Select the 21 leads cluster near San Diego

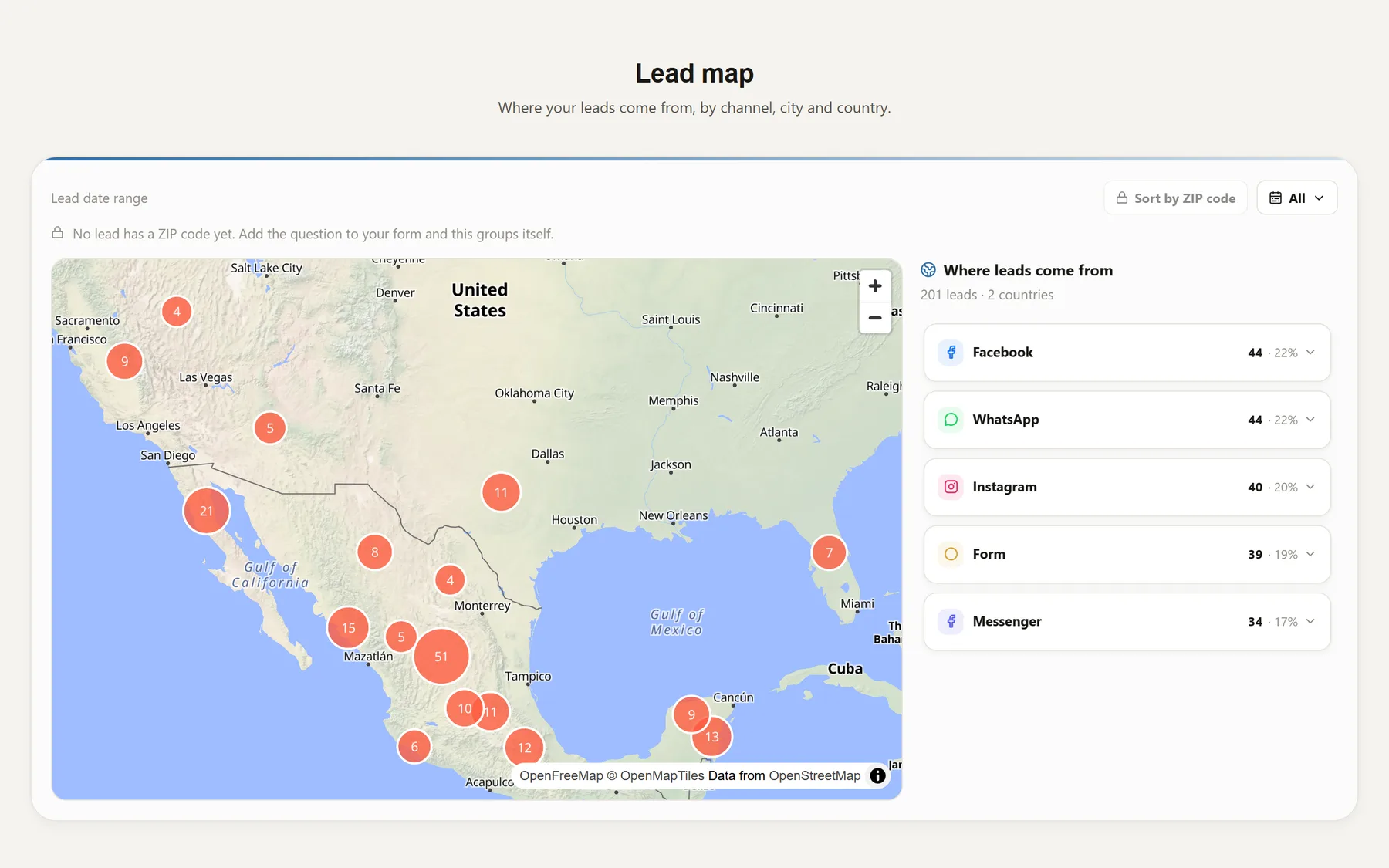(206, 511)
